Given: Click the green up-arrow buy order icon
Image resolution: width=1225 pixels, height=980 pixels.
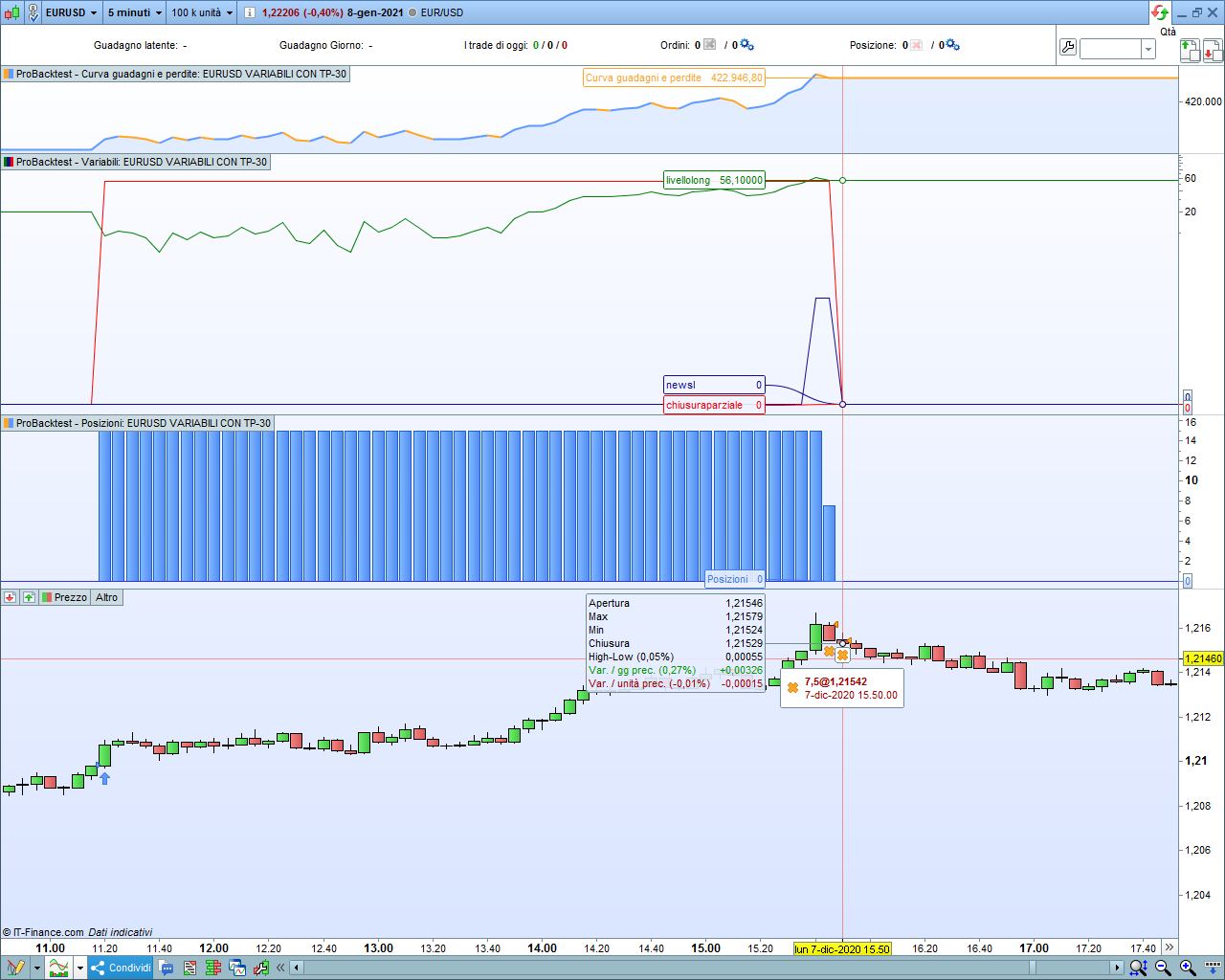Looking at the screenshot, I should point(1189,50).
